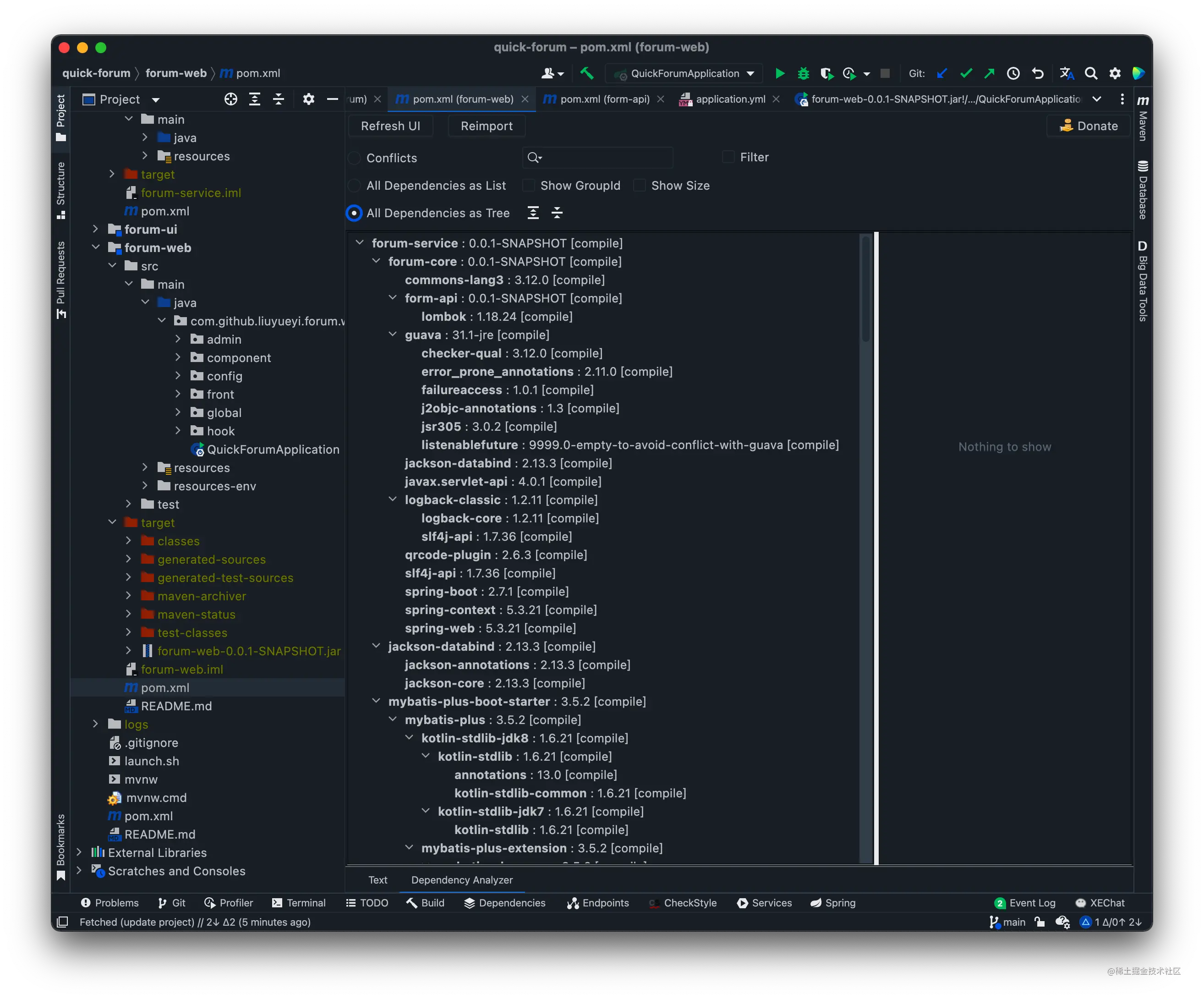Click the dependency tree vertical scrollbar
Image resolution: width=1204 pixels, height=999 pixels.
(x=866, y=290)
